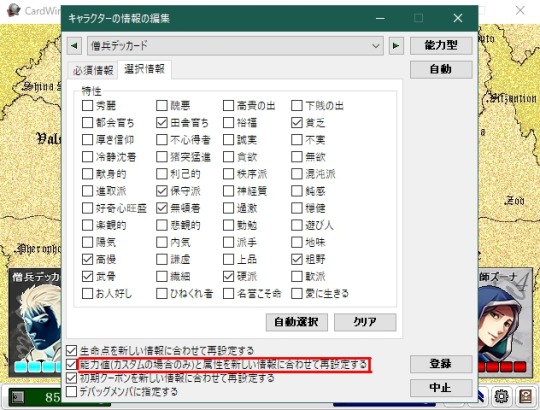
Task: Go to previous character with left arrow
Action: tap(74, 46)
